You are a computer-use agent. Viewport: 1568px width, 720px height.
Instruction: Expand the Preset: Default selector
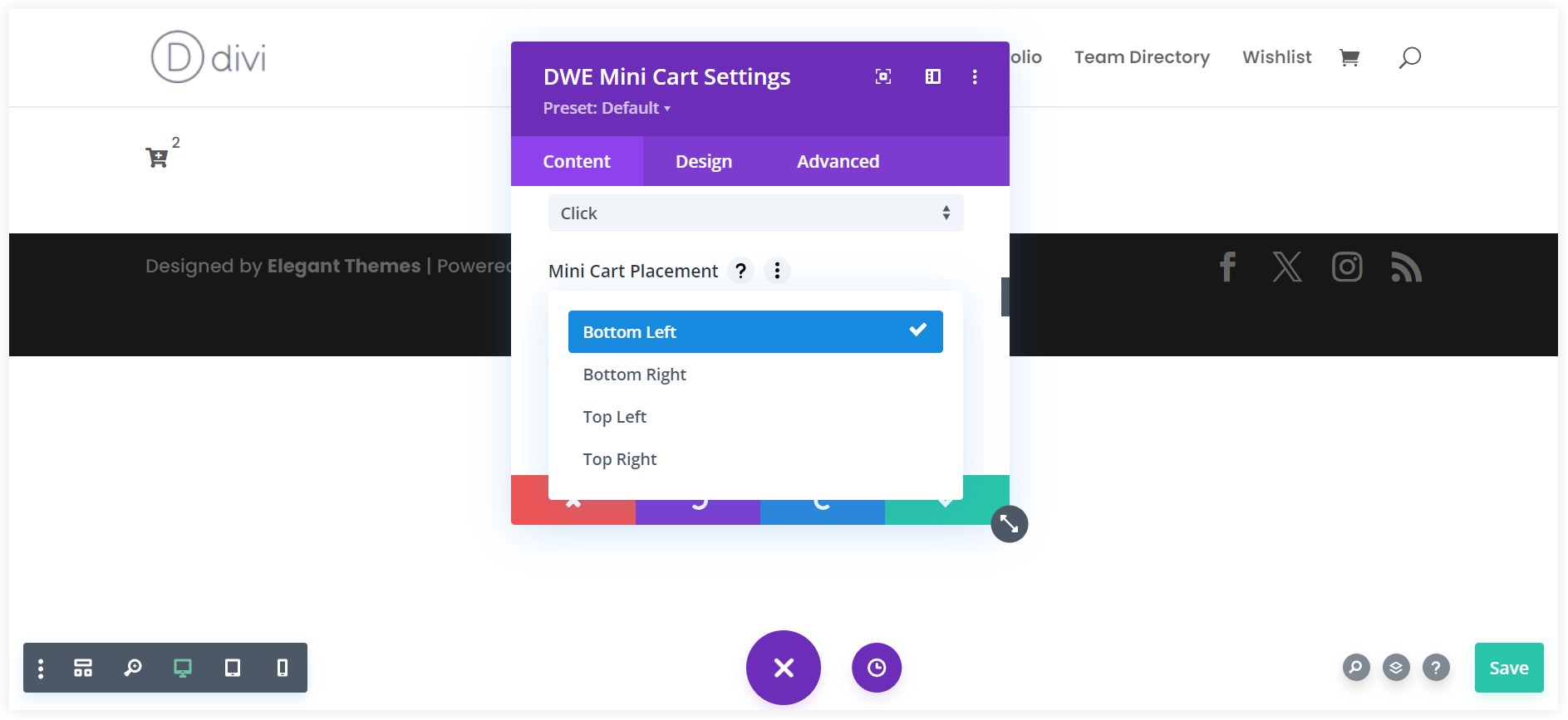coord(607,108)
